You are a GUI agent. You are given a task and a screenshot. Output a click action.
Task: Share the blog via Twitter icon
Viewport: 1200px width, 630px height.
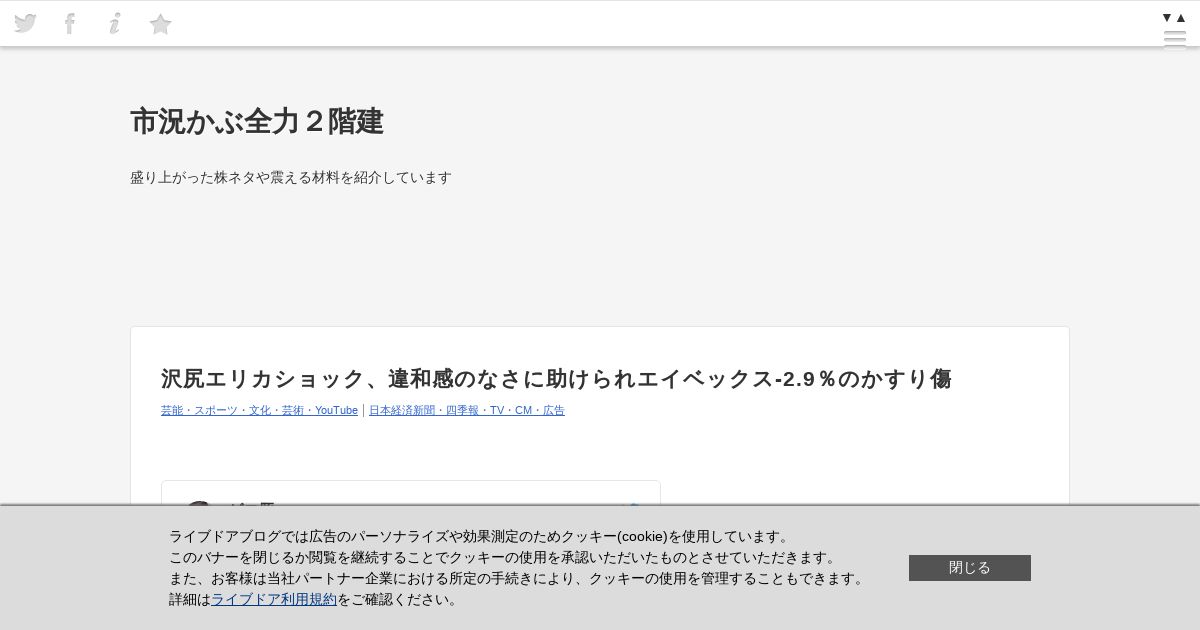click(x=25, y=23)
